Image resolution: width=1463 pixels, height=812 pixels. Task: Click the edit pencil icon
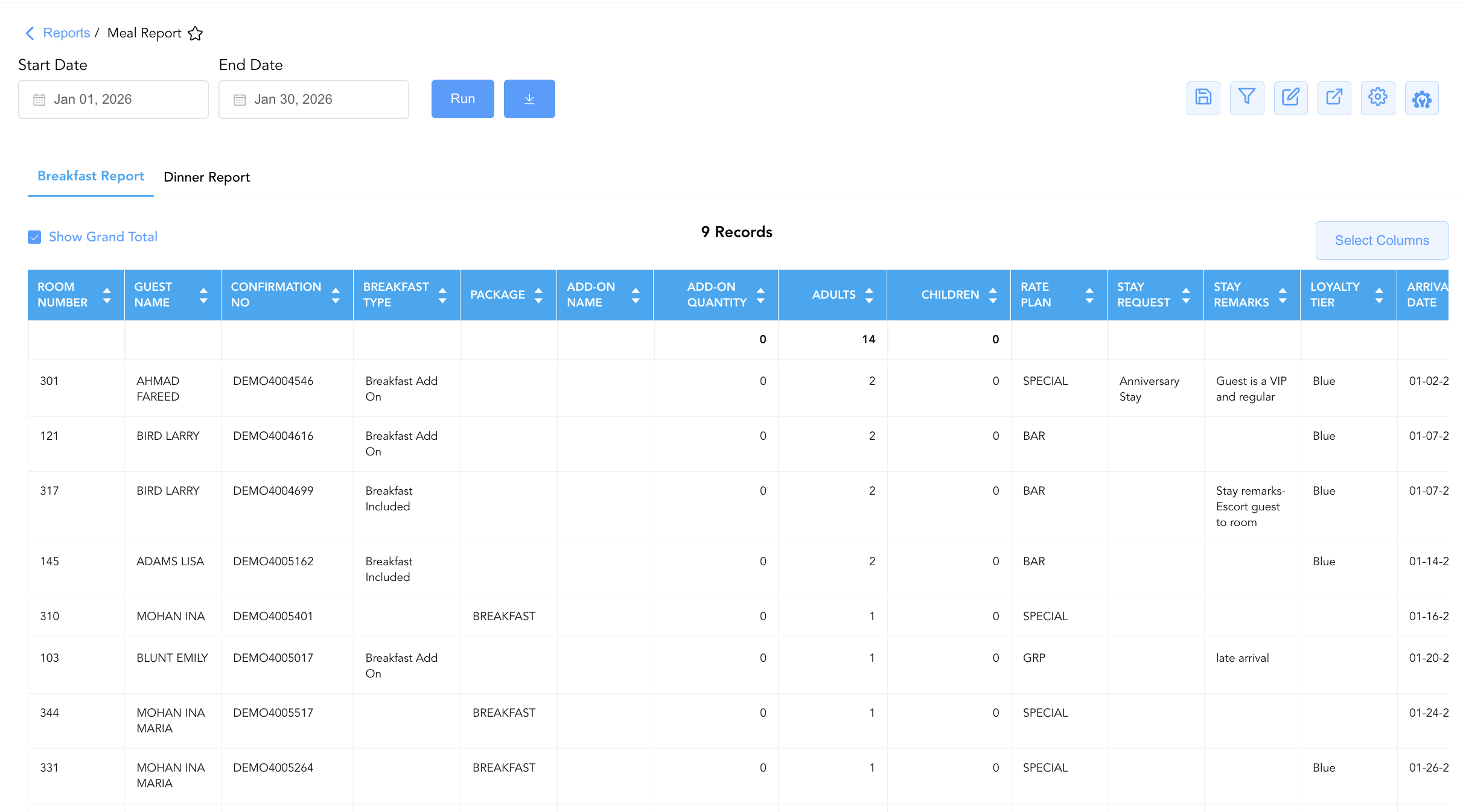[1290, 98]
